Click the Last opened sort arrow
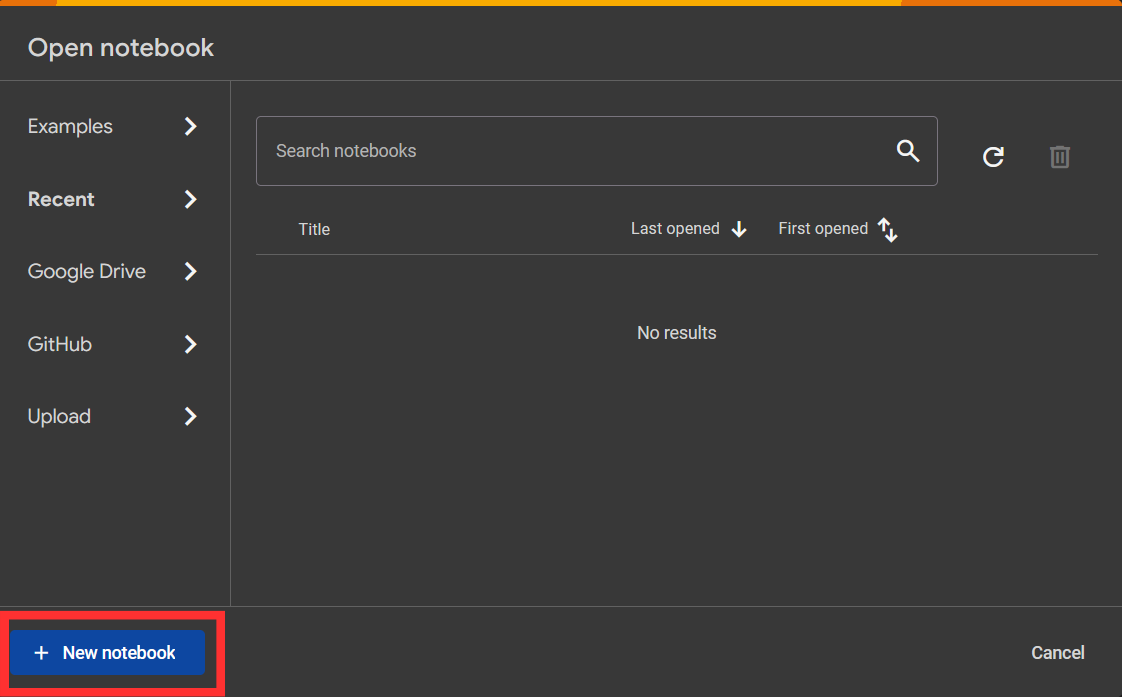Screen dimensions: 1122x697 click(739, 229)
